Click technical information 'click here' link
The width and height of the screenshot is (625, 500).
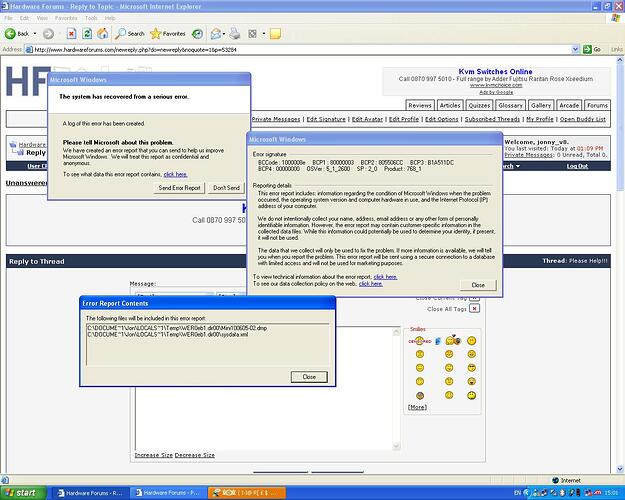[385, 277]
